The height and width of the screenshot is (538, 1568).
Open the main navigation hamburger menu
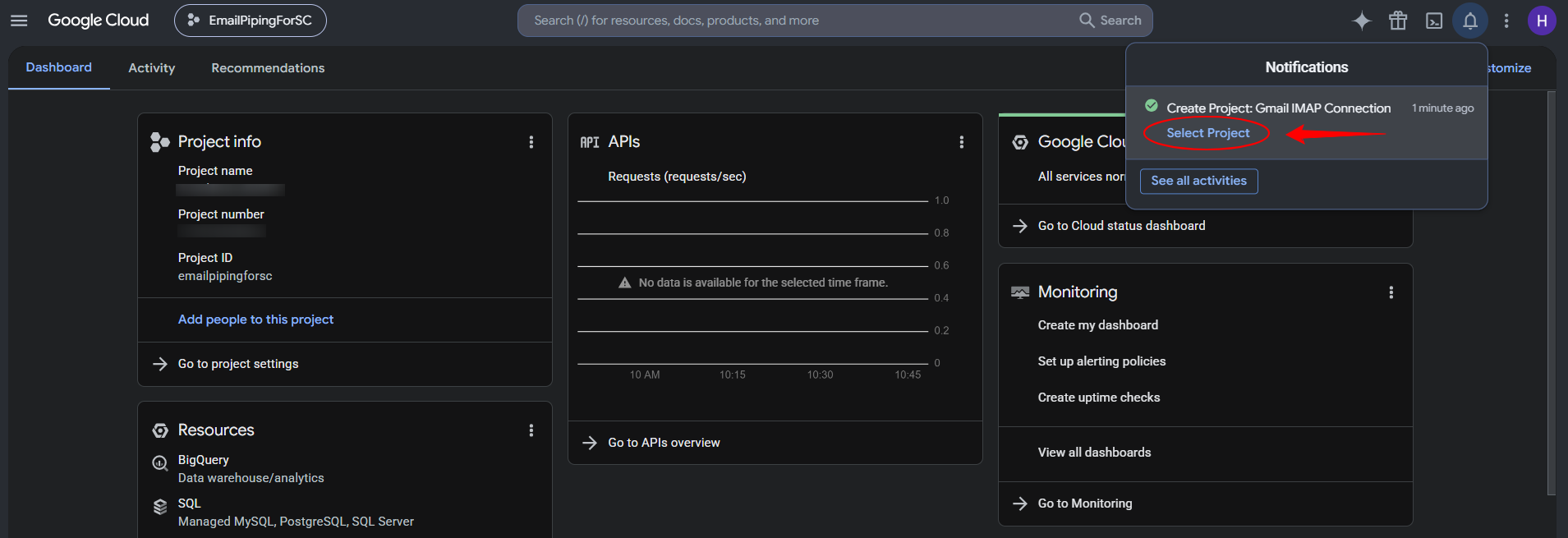(x=19, y=21)
